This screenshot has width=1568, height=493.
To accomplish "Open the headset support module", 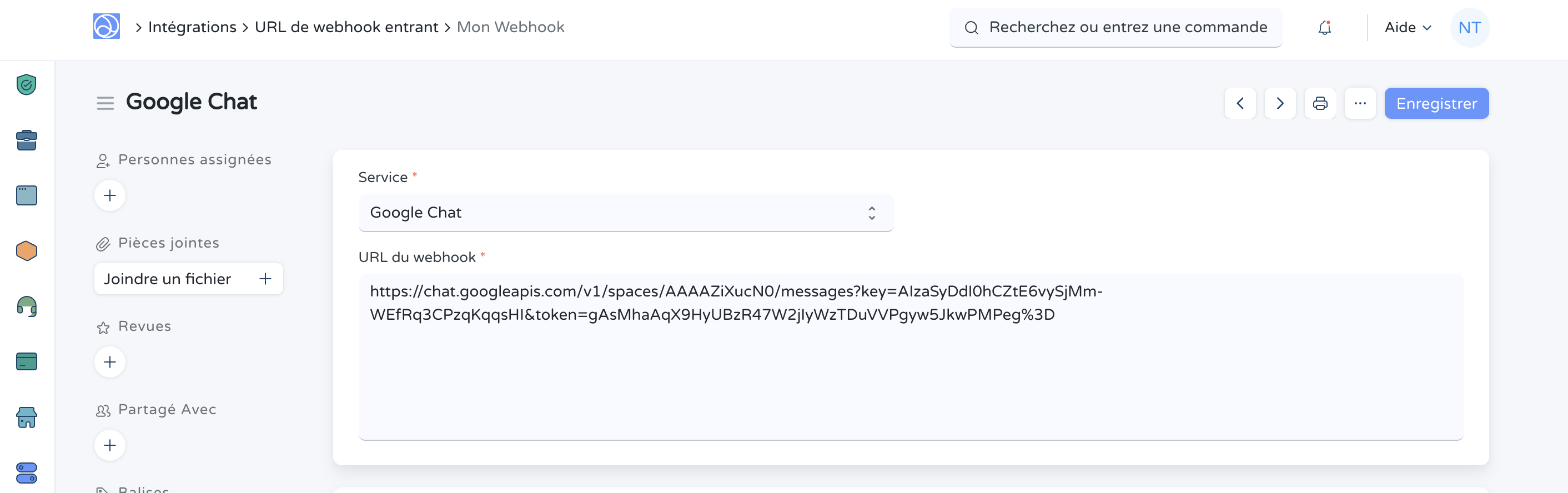I will click(26, 306).
